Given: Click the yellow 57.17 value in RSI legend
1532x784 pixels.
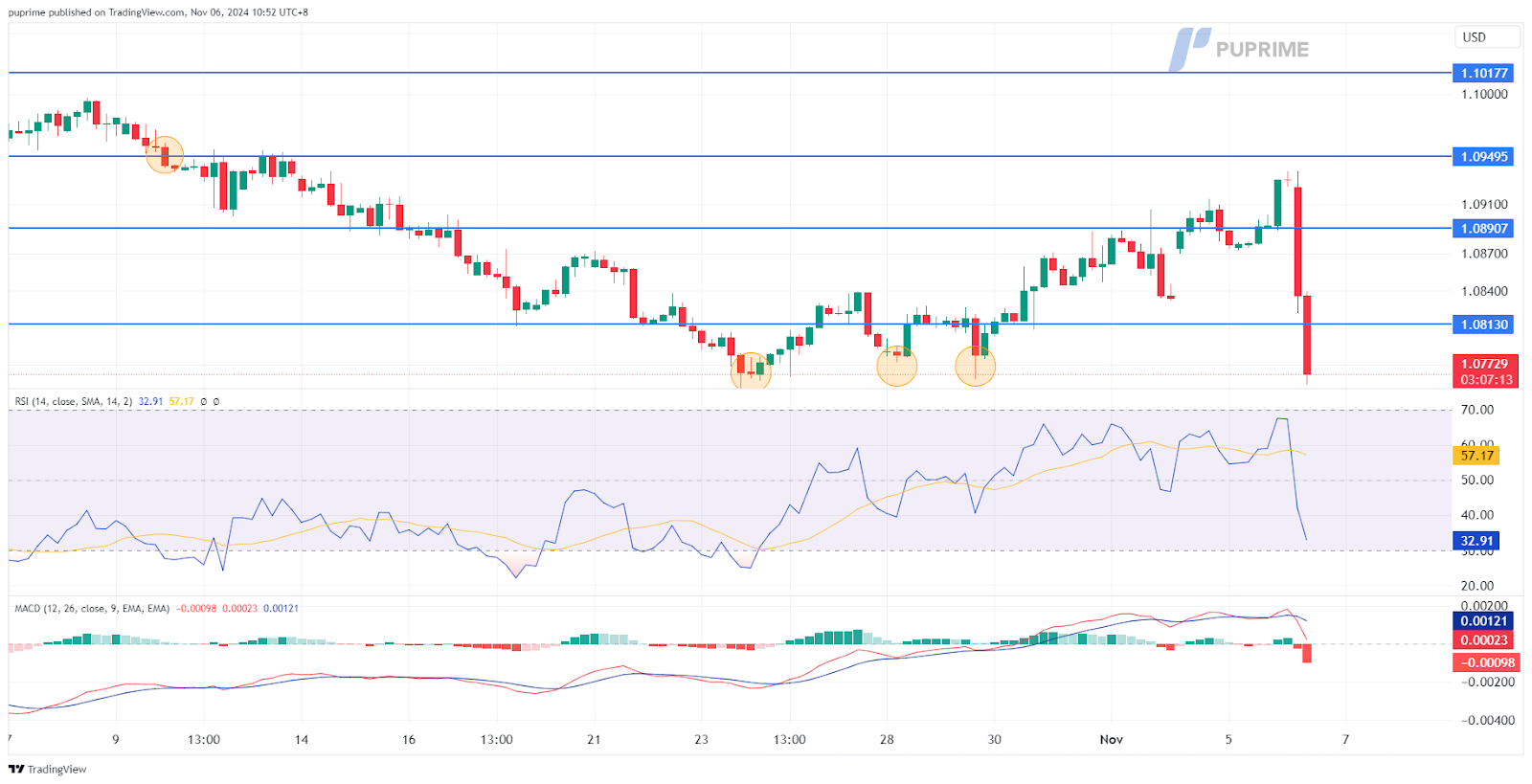Looking at the screenshot, I should coord(181,401).
